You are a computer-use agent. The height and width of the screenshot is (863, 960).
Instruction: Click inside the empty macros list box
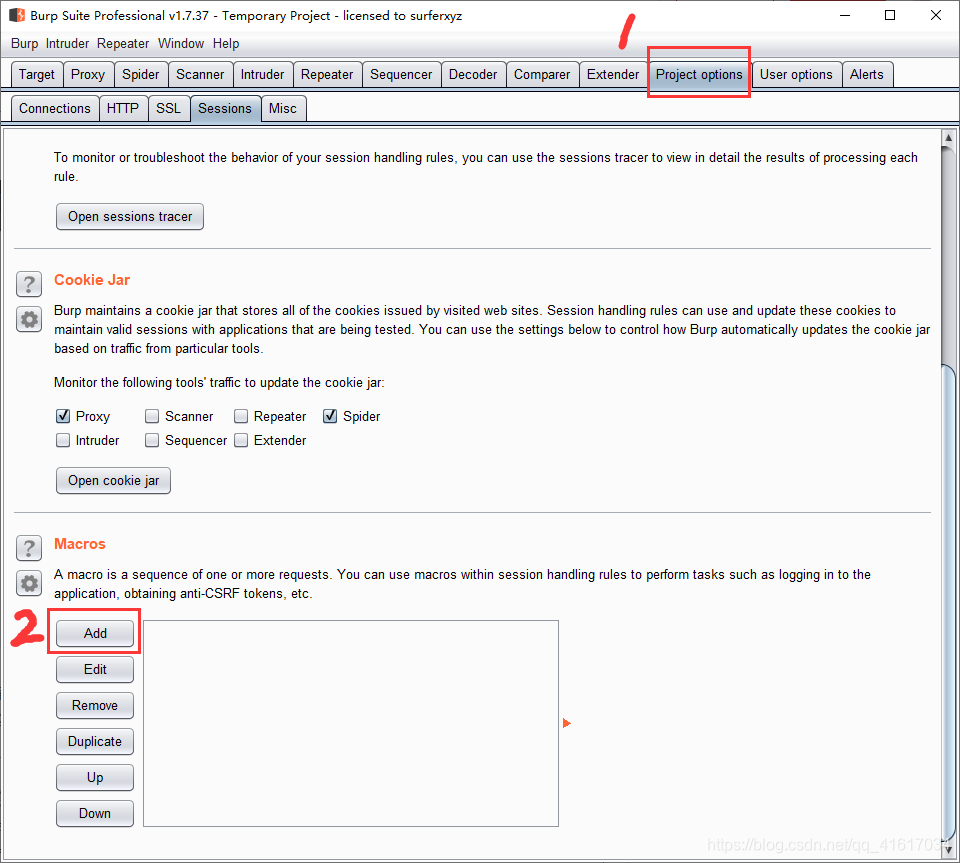point(351,723)
